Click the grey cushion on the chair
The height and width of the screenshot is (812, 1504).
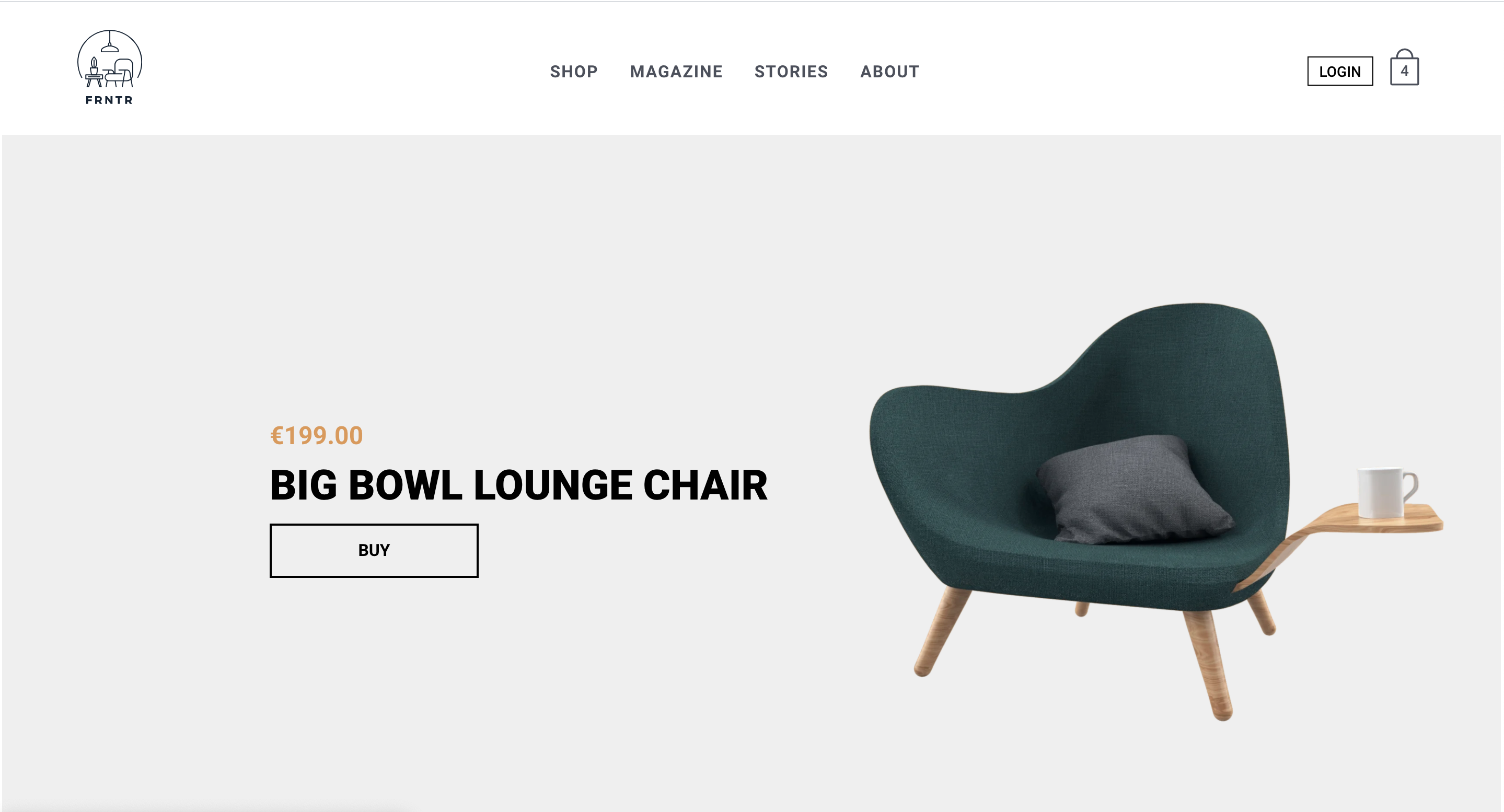(x=1132, y=490)
